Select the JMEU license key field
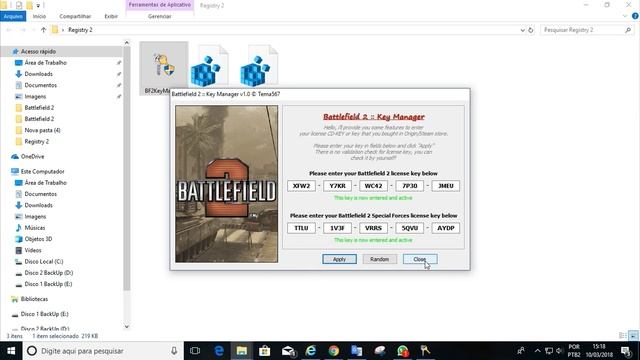 point(445,186)
